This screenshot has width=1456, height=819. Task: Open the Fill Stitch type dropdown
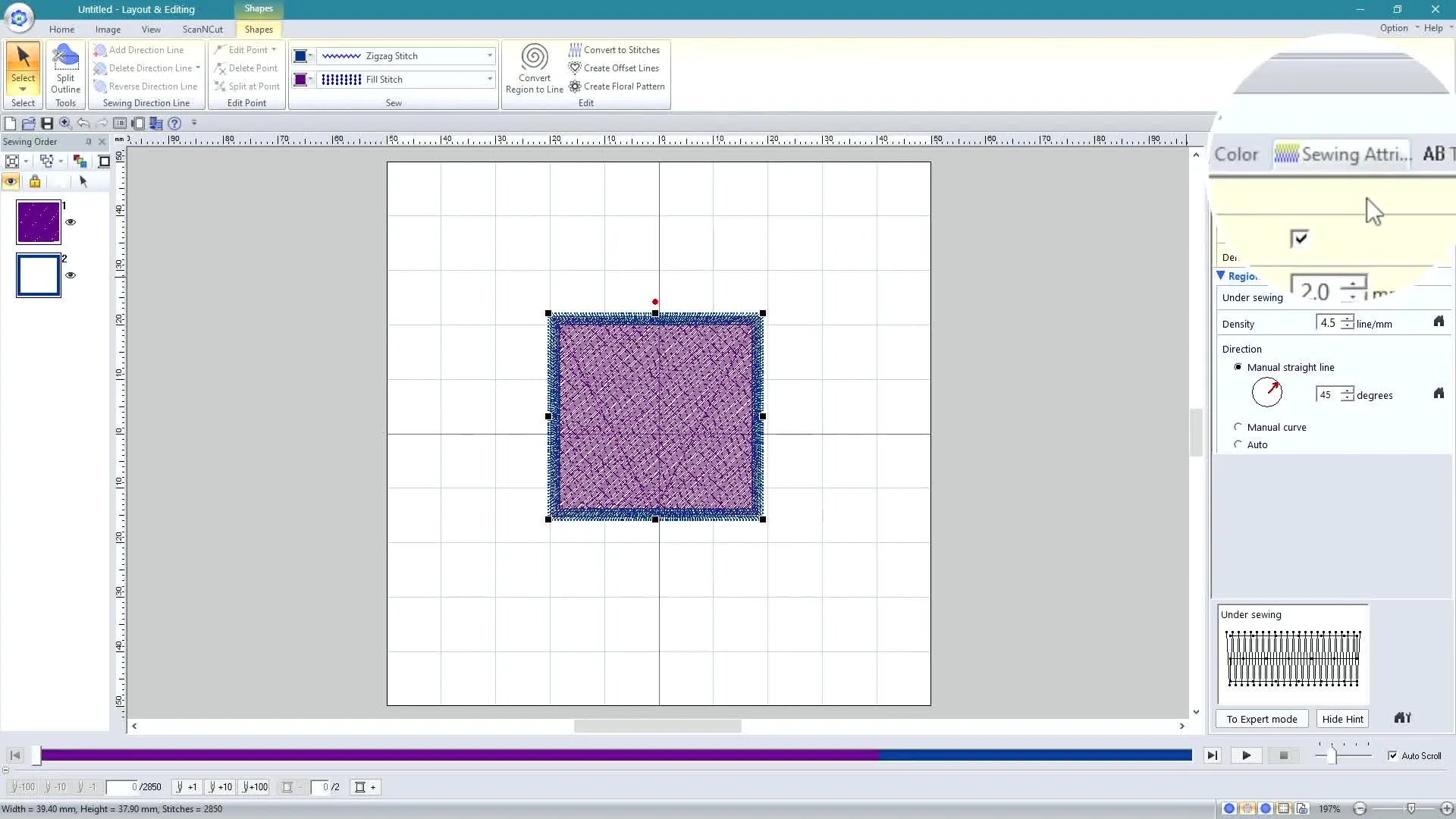point(489,80)
